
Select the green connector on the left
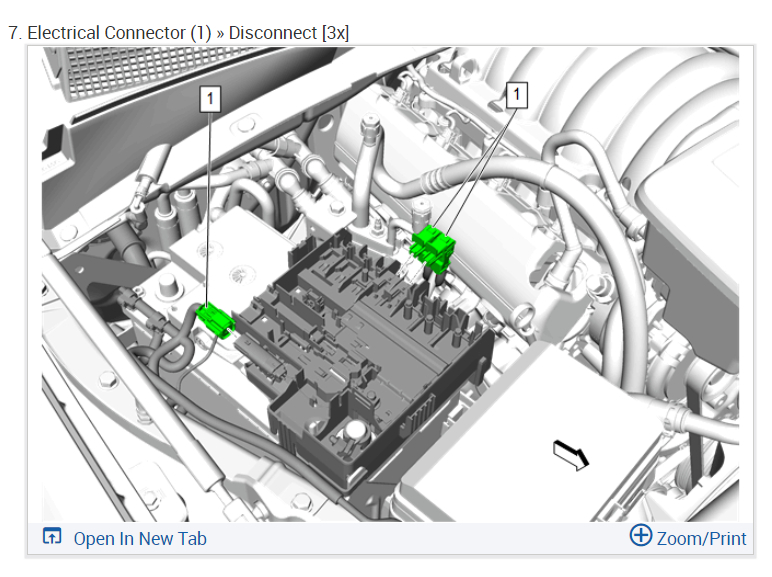(215, 320)
